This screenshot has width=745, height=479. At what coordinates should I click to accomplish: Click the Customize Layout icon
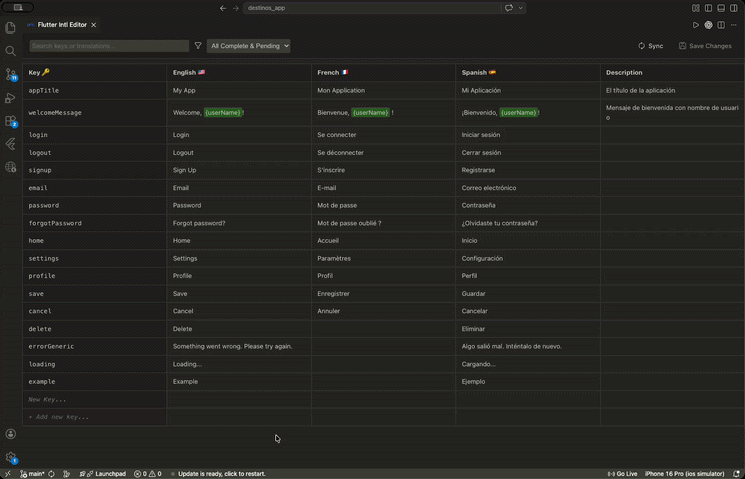pos(696,8)
